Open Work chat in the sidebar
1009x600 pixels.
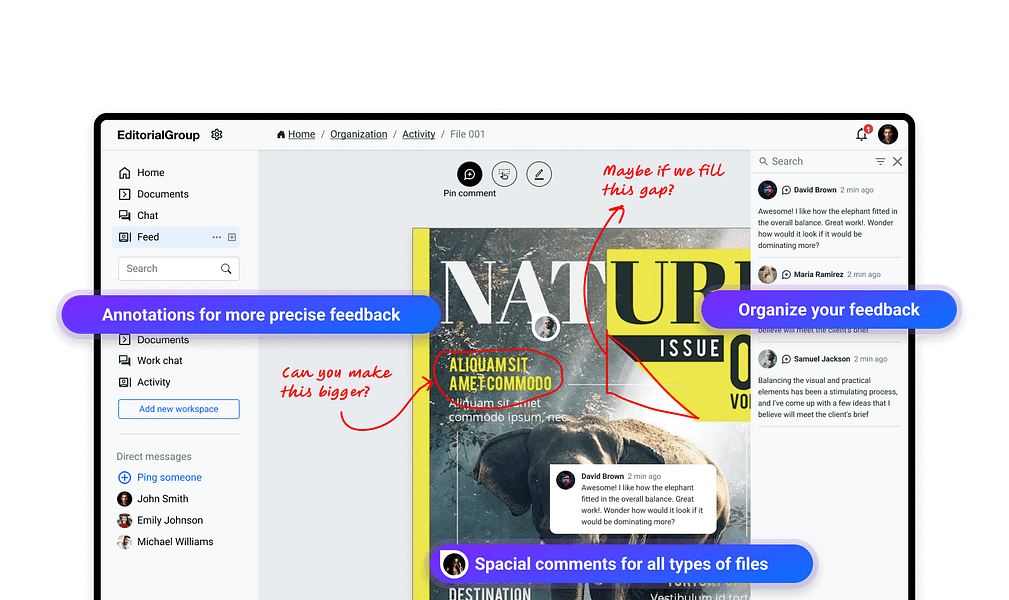[x=160, y=361]
